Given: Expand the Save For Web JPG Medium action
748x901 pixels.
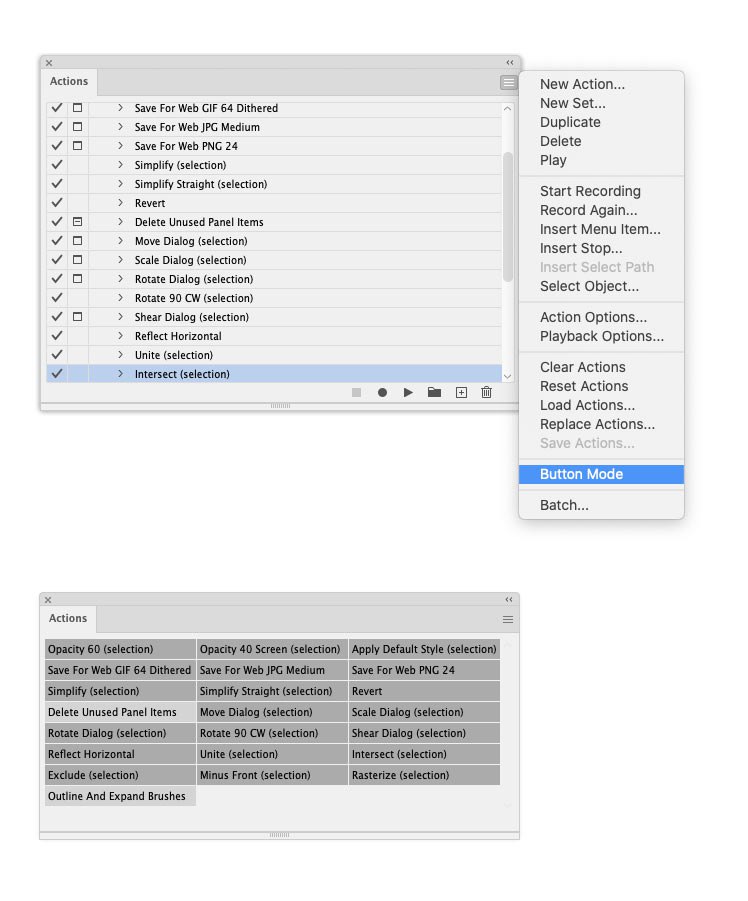Looking at the screenshot, I should click(x=120, y=127).
